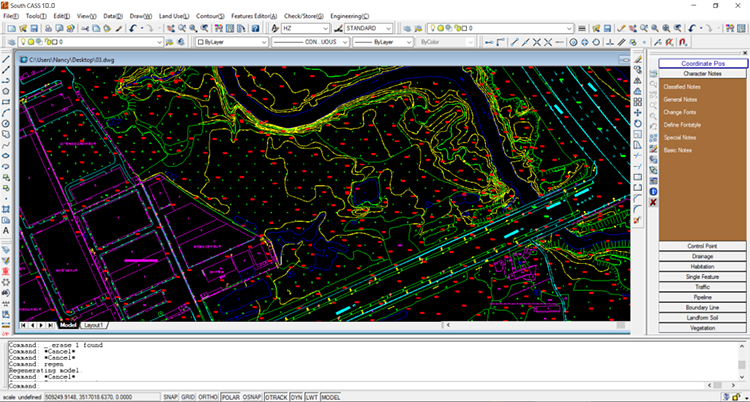Select Classified Notes in side panel

click(682, 87)
